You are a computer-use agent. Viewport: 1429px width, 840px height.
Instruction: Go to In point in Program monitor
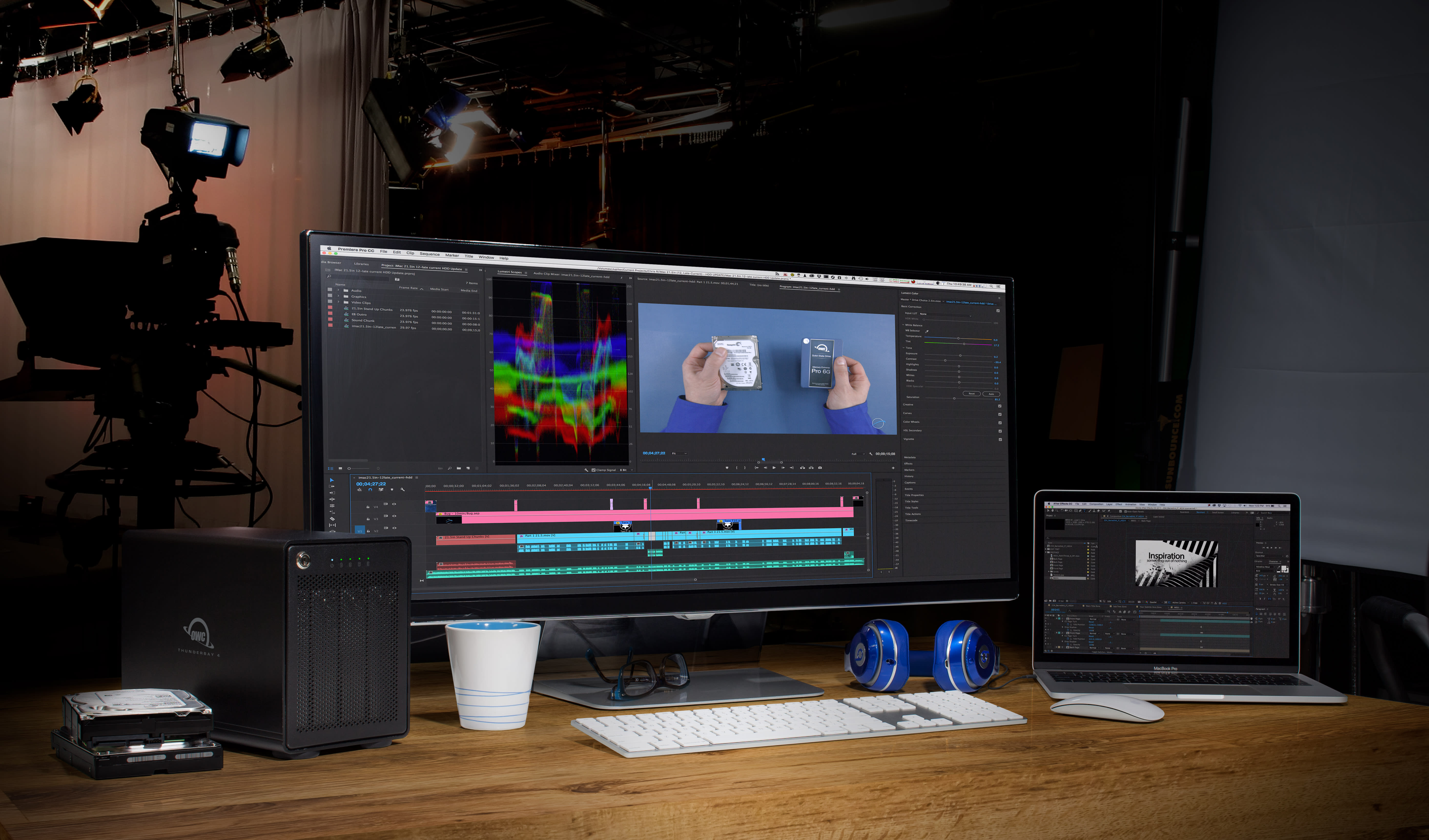(756, 468)
